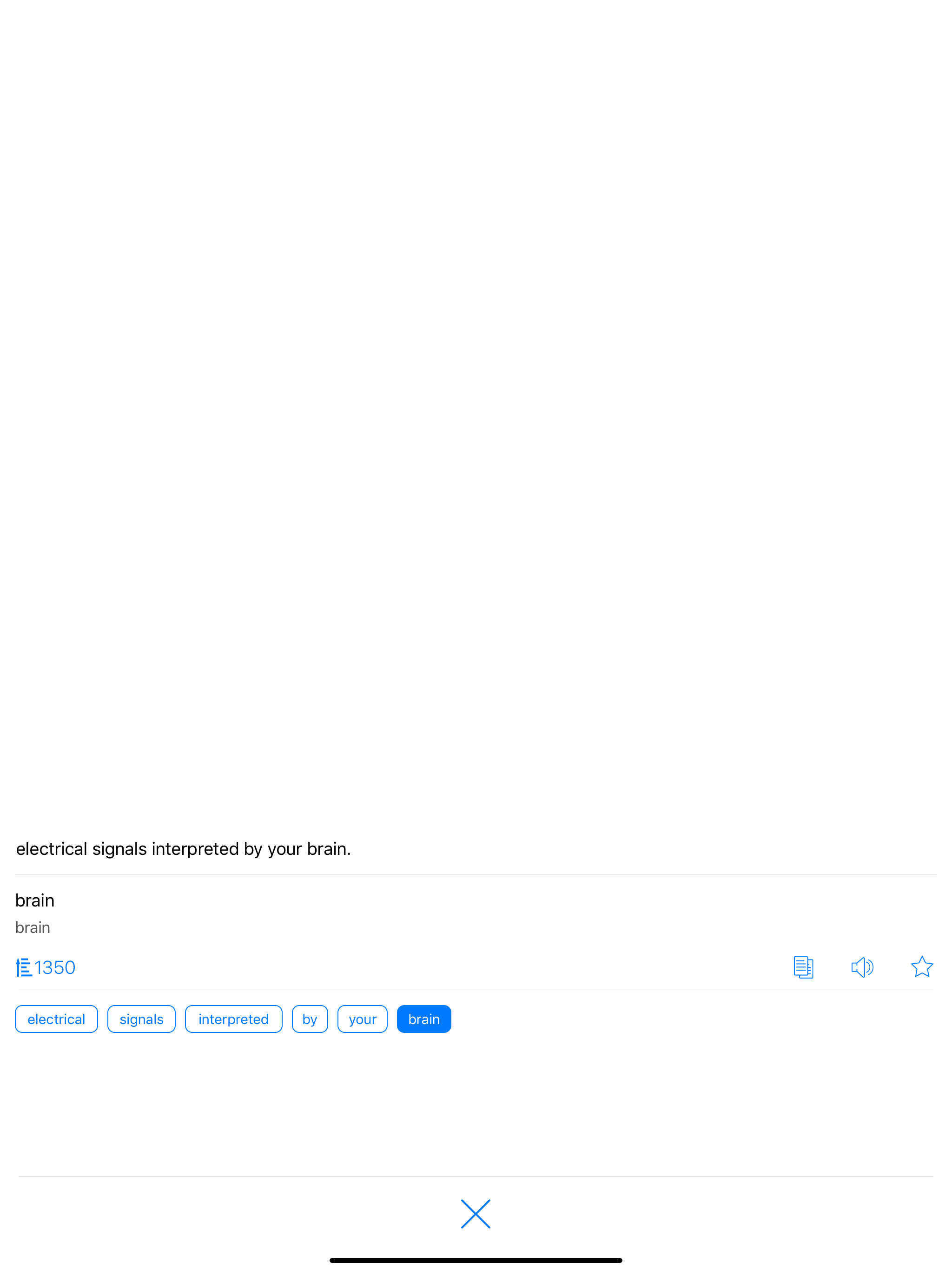This screenshot has width=952, height=1270.
Task: Select the word chip 'your'
Action: (x=362, y=1019)
